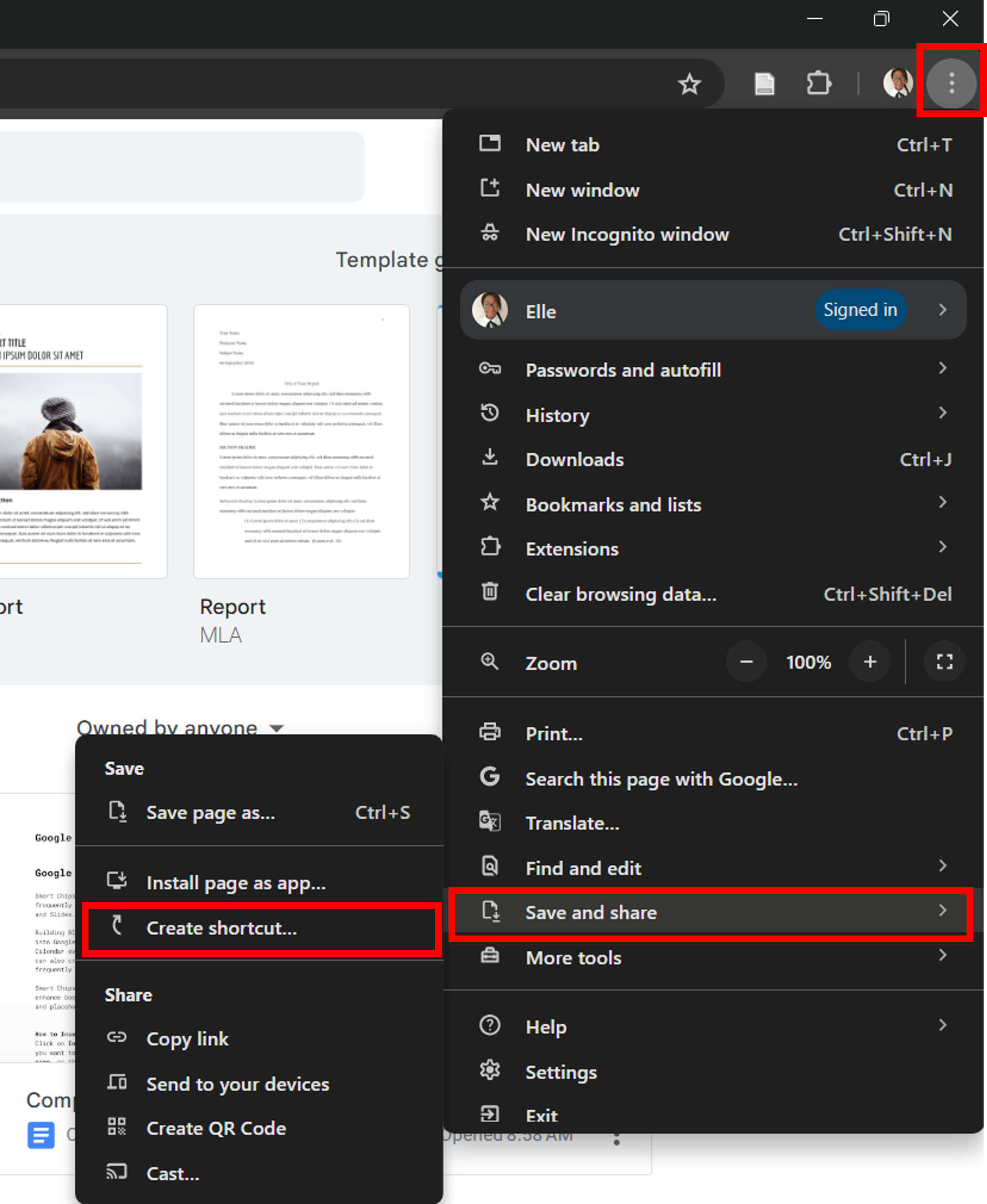Click the Find and edit icon
Image resolution: width=987 pixels, height=1204 pixels.
[x=489, y=866]
